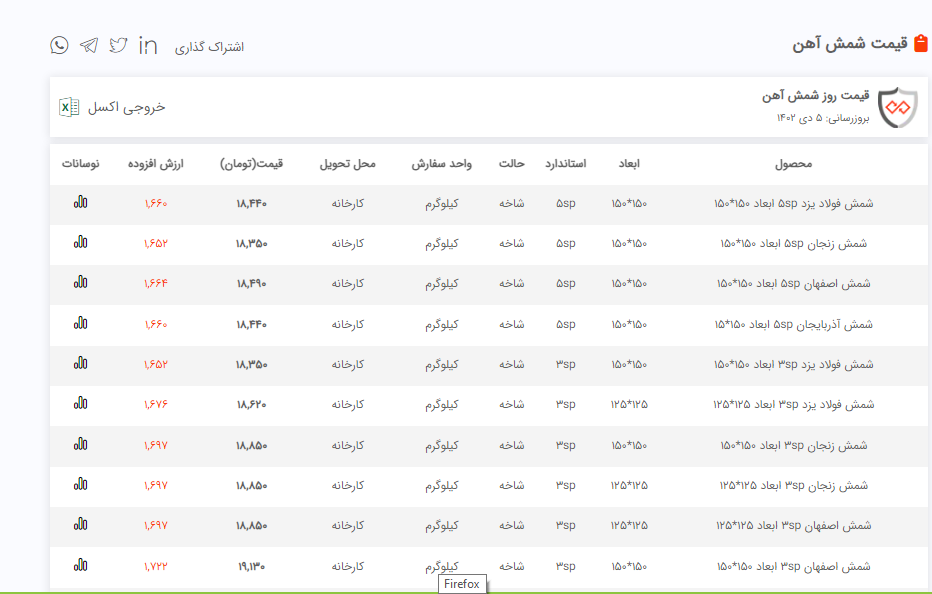Open price chart for شمش زنجان 5sp row
Viewport: 932px width, 594px height.
click(80, 242)
